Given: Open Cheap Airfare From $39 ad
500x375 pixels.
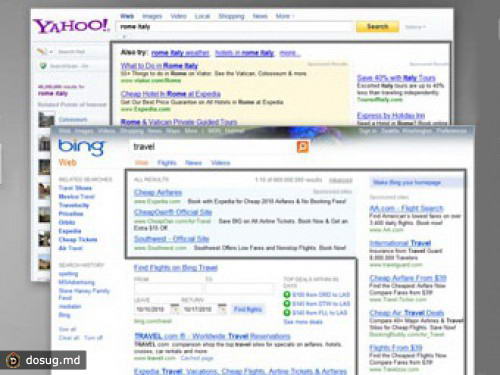Looking at the screenshot, I should pyautogui.click(x=408, y=278).
